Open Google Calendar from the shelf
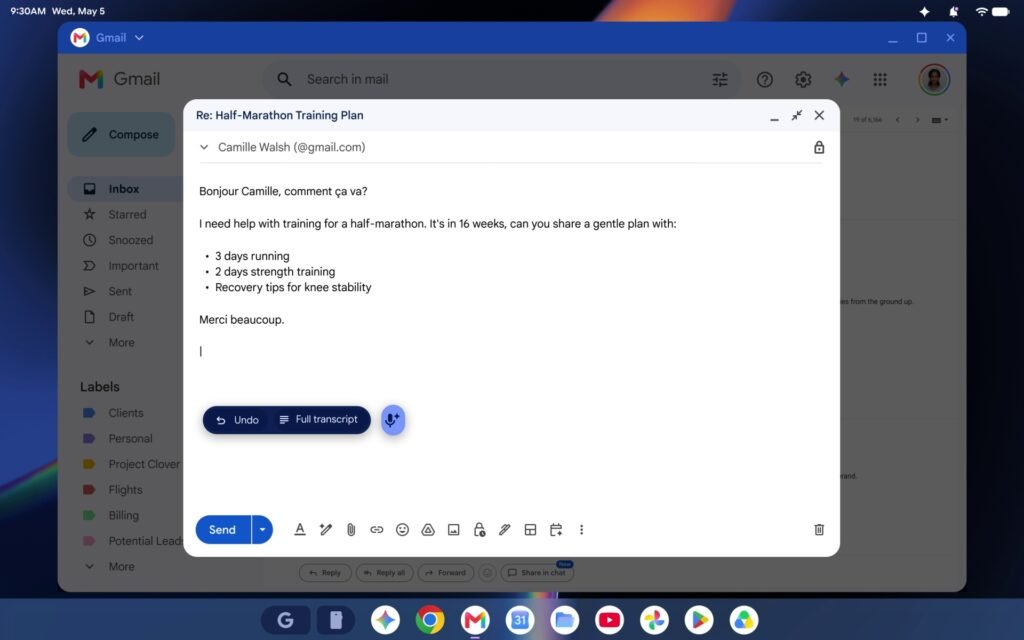1024x640 pixels. point(520,620)
